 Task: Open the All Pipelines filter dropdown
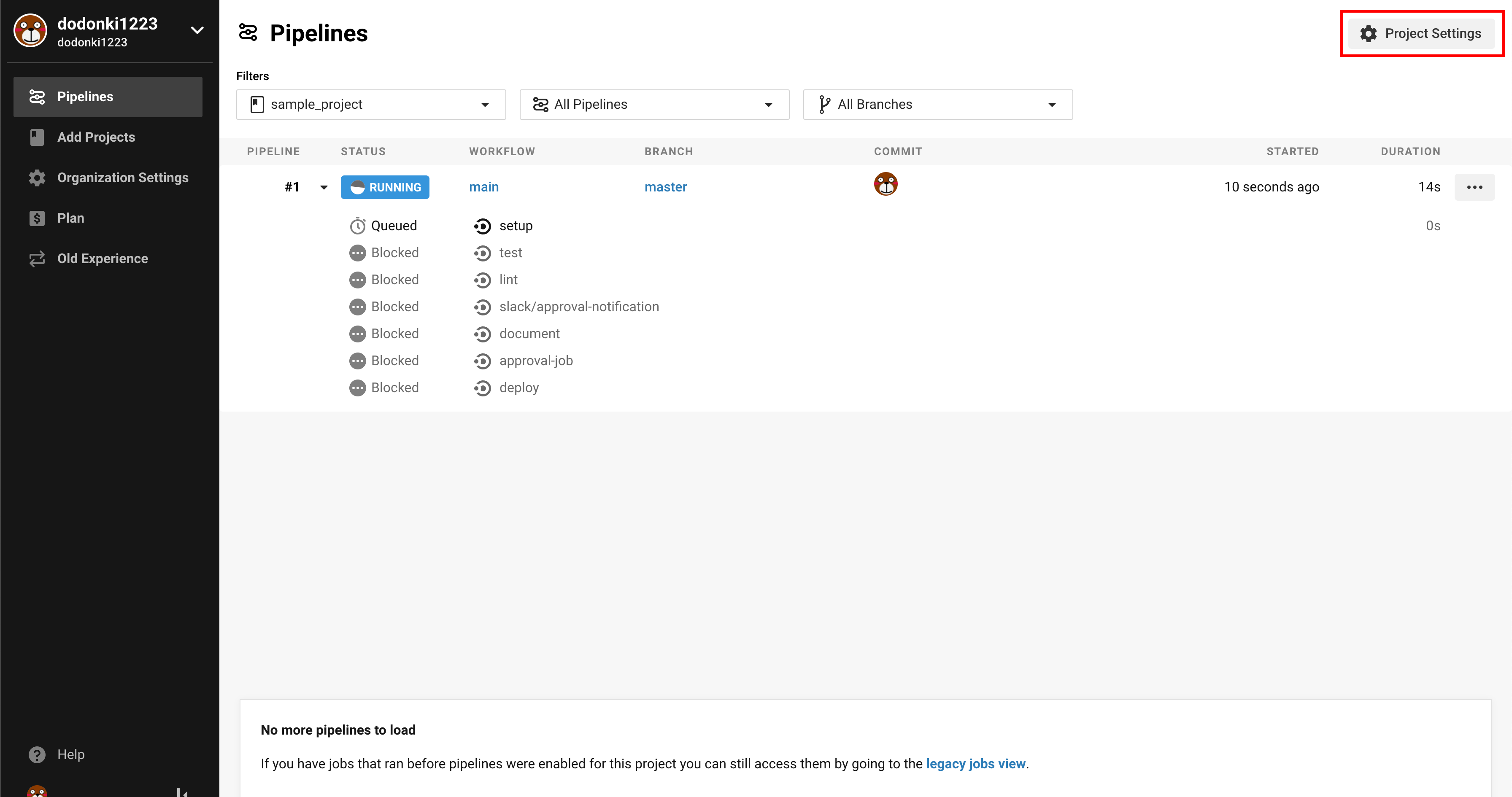[x=654, y=105]
